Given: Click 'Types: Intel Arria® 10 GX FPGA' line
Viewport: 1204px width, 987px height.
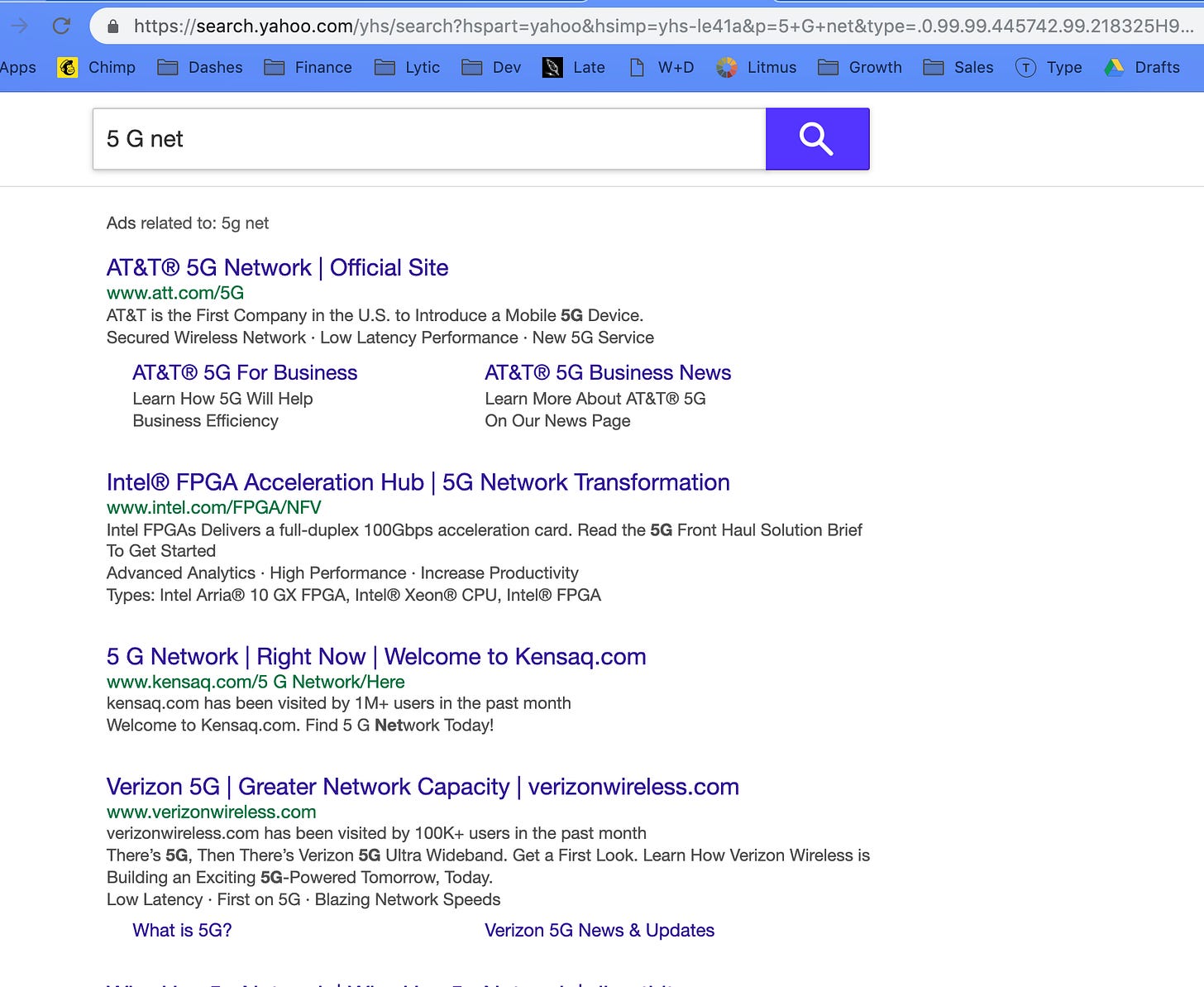Looking at the screenshot, I should coord(354,595).
